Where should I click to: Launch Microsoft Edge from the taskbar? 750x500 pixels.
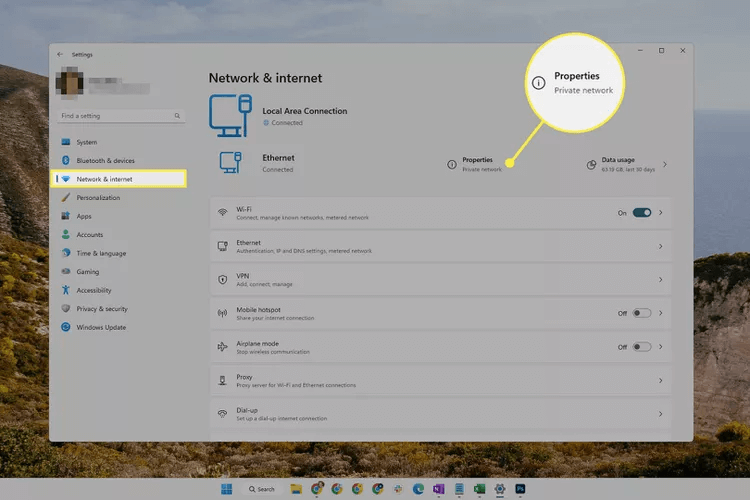[419, 489]
